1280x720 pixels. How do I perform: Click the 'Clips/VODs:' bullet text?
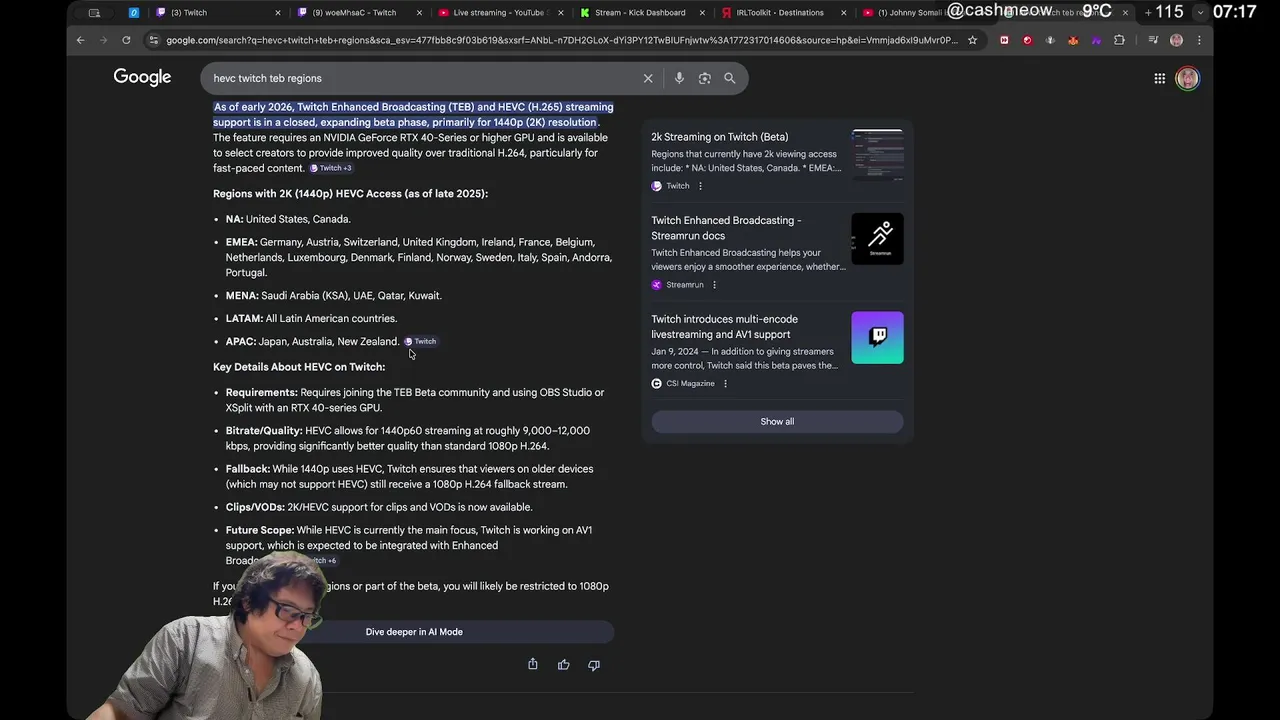click(x=378, y=508)
